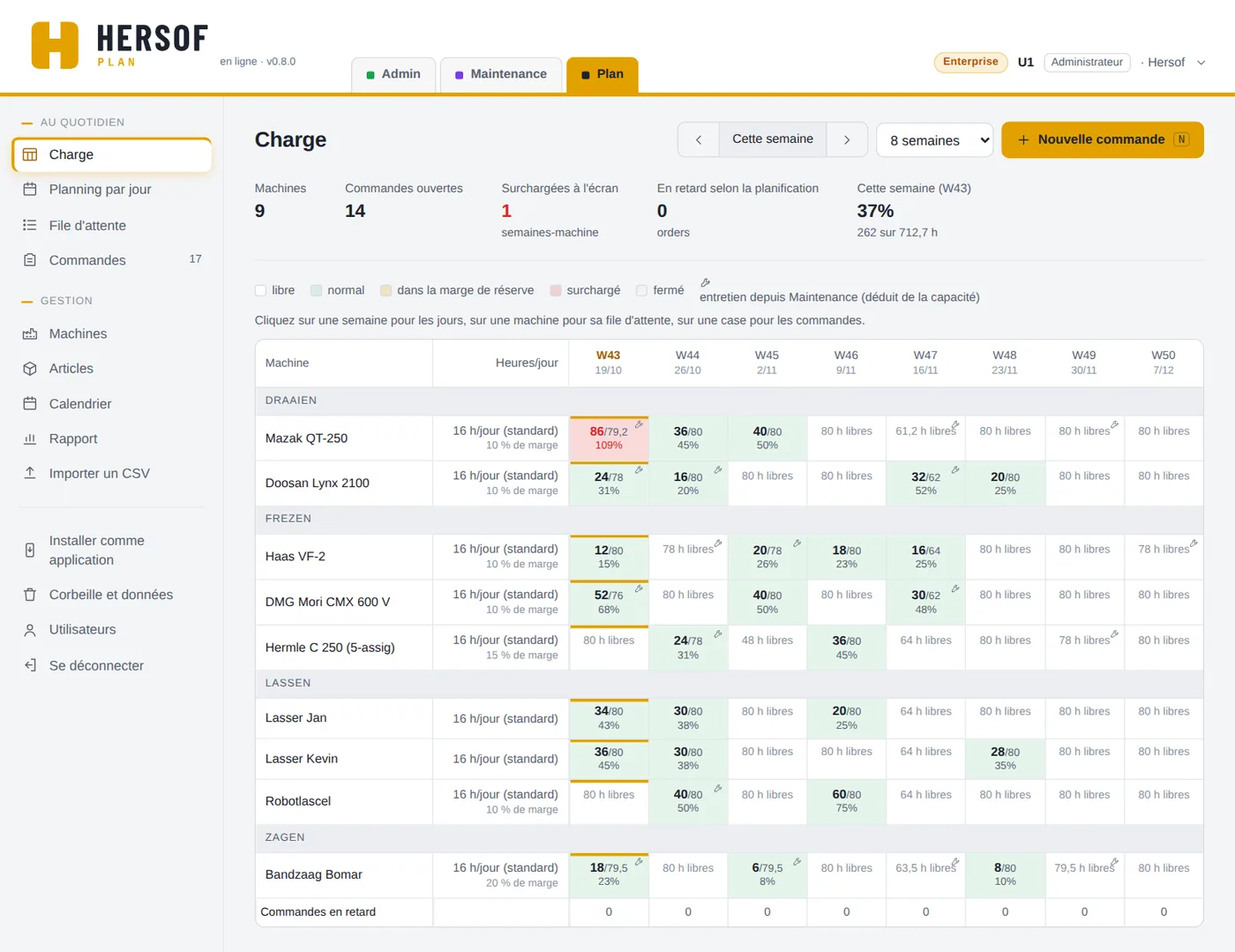This screenshot has width=1235, height=952.
Task: Open Planning par jour calendar icon
Action: (30, 190)
